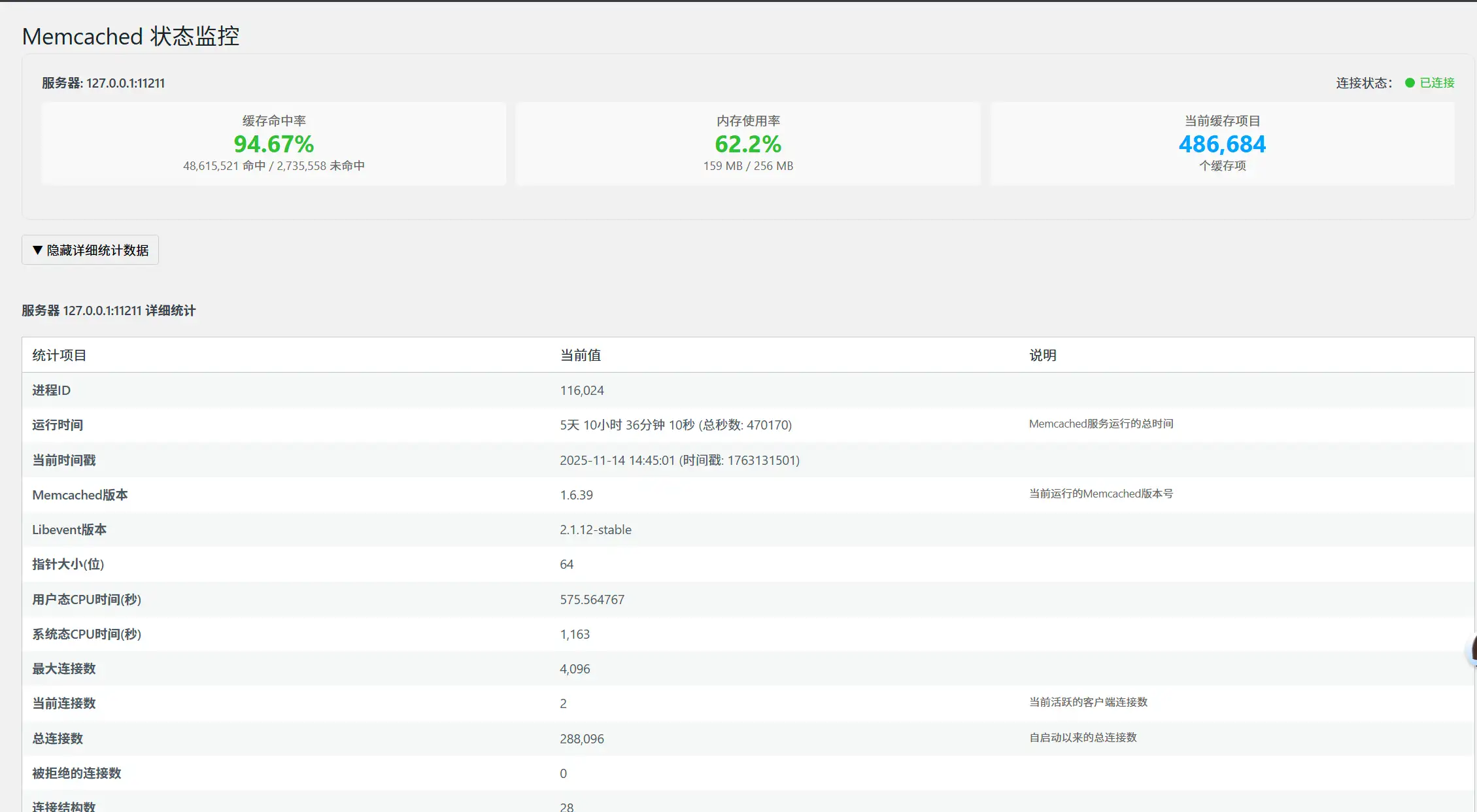1477x812 pixels.
Task: Click the 当前值 column header
Action: pyautogui.click(x=580, y=355)
